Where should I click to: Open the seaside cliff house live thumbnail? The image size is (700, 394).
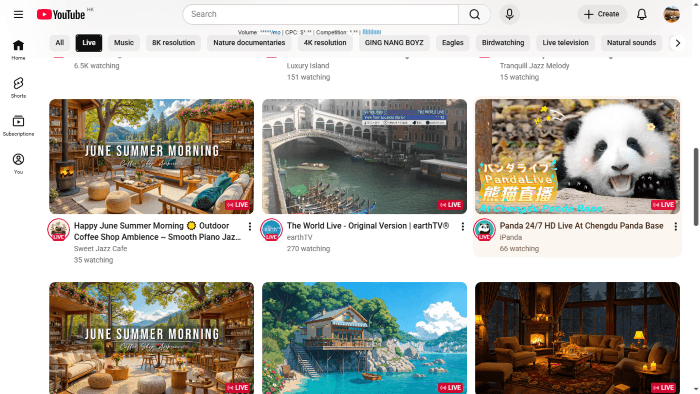click(364, 338)
